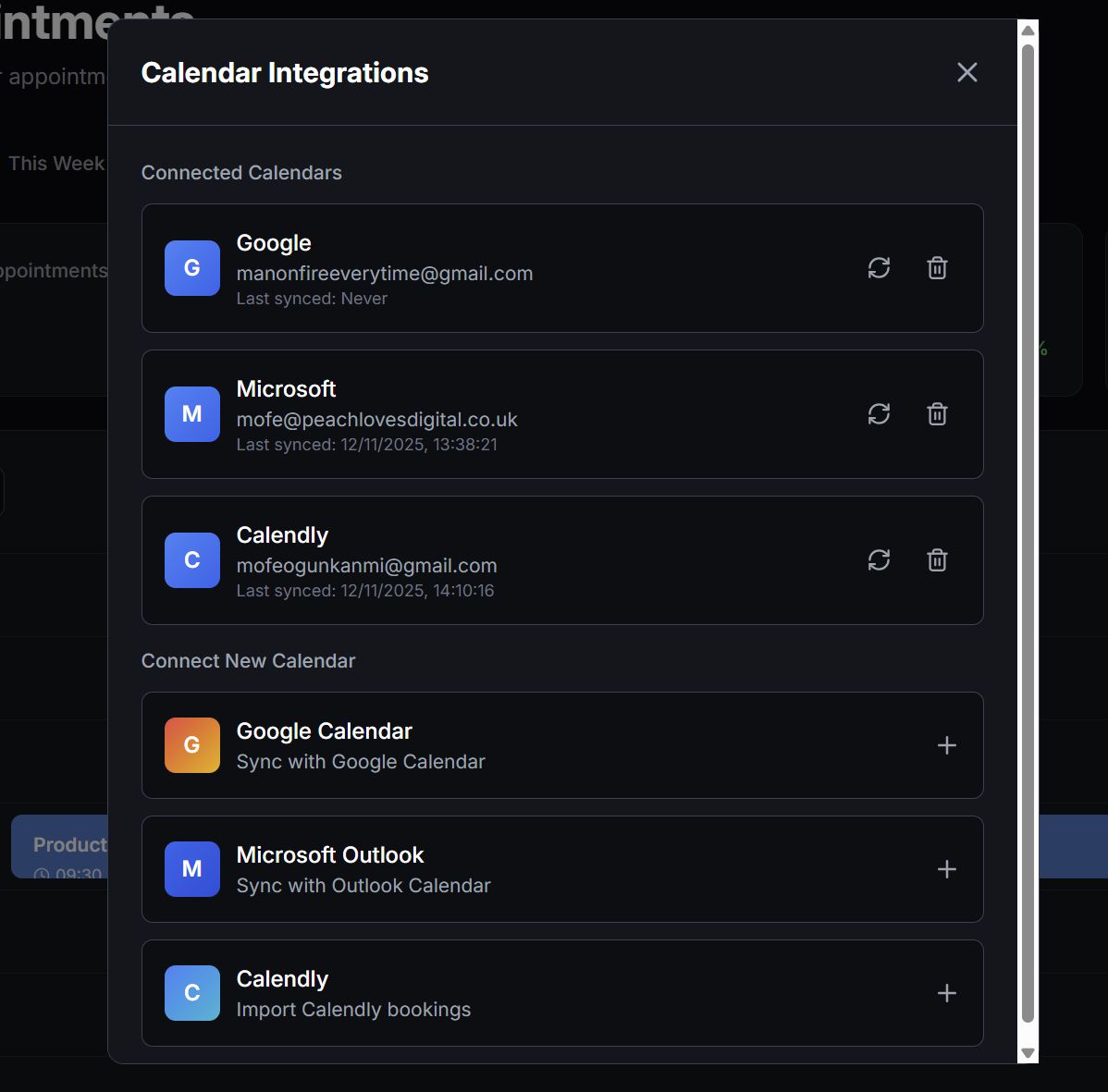Delete the connected Calendly integration
This screenshot has height=1092, width=1108.
(937, 559)
